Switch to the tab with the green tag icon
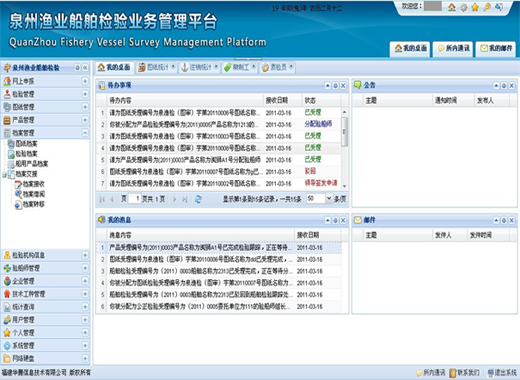 239,67
